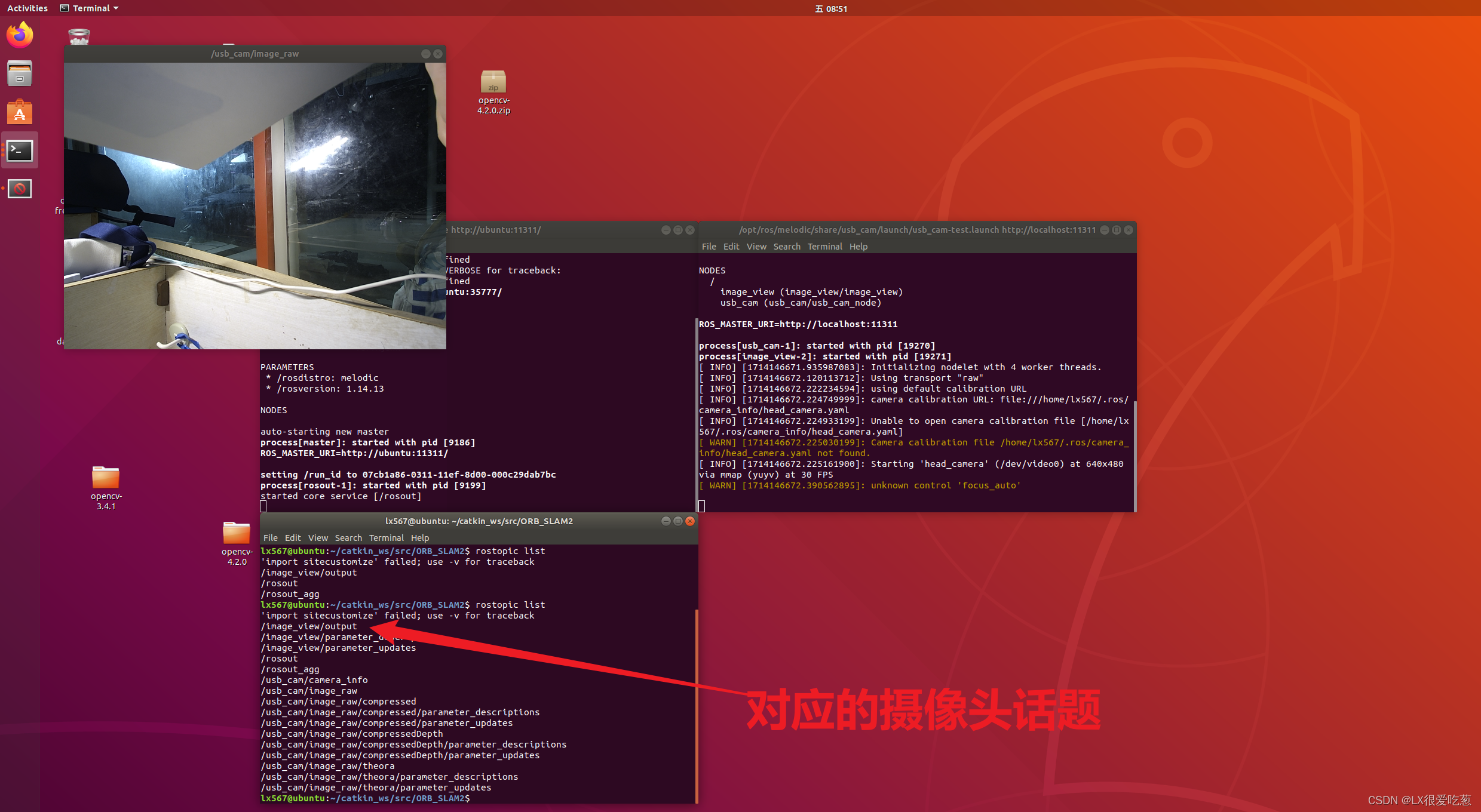The height and width of the screenshot is (812, 1481).
Task: Click the final shell prompt in ORB_SLAM2 terminal
Action: click(x=365, y=798)
